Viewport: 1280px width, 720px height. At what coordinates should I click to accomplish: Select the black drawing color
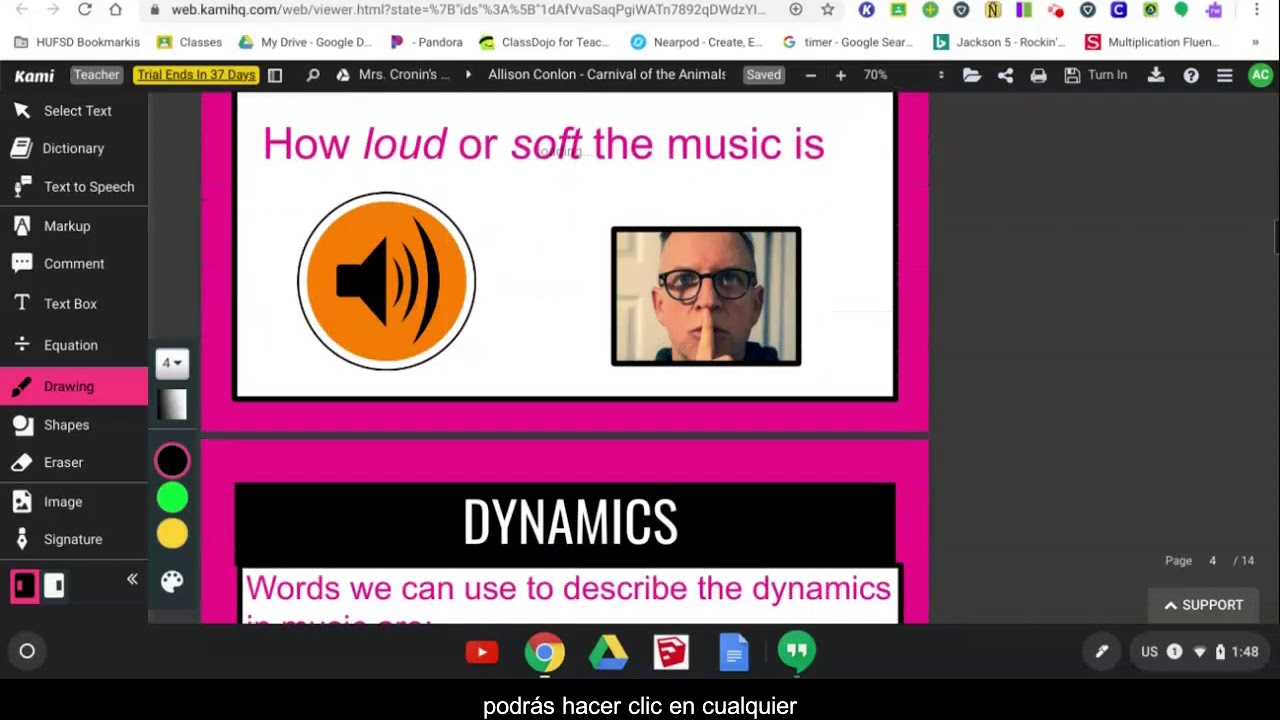pyautogui.click(x=172, y=461)
